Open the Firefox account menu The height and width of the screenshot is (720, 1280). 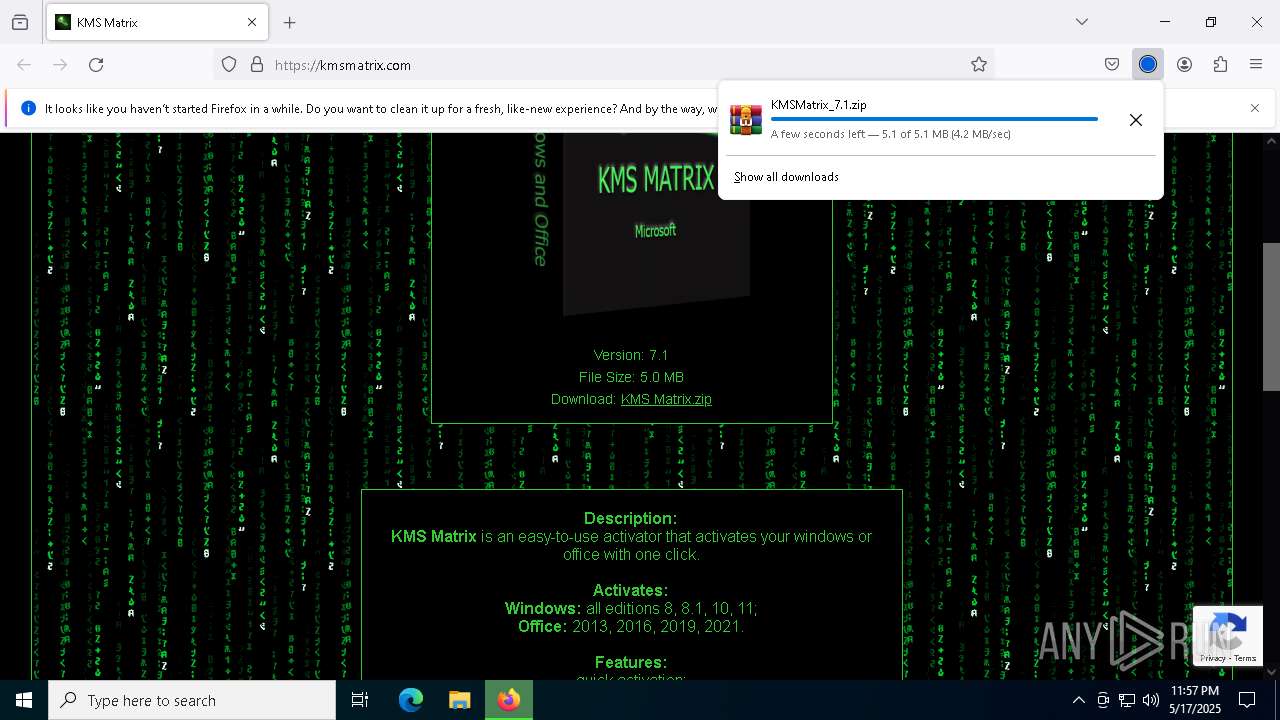[x=1184, y=65]
